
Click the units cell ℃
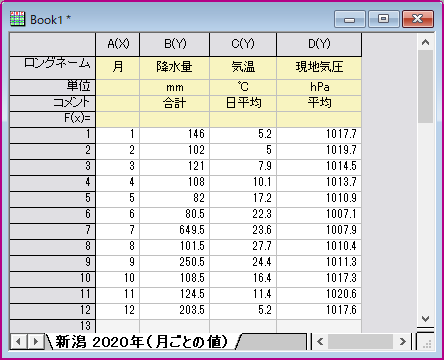[243, 87]
